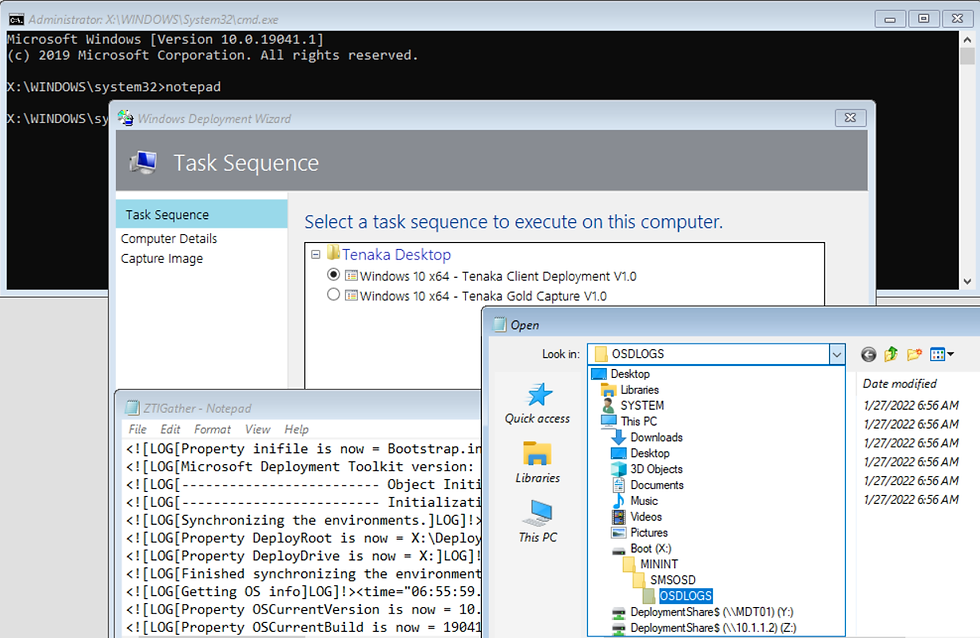Choose Desktop at top of Look in list

[630, 374]
